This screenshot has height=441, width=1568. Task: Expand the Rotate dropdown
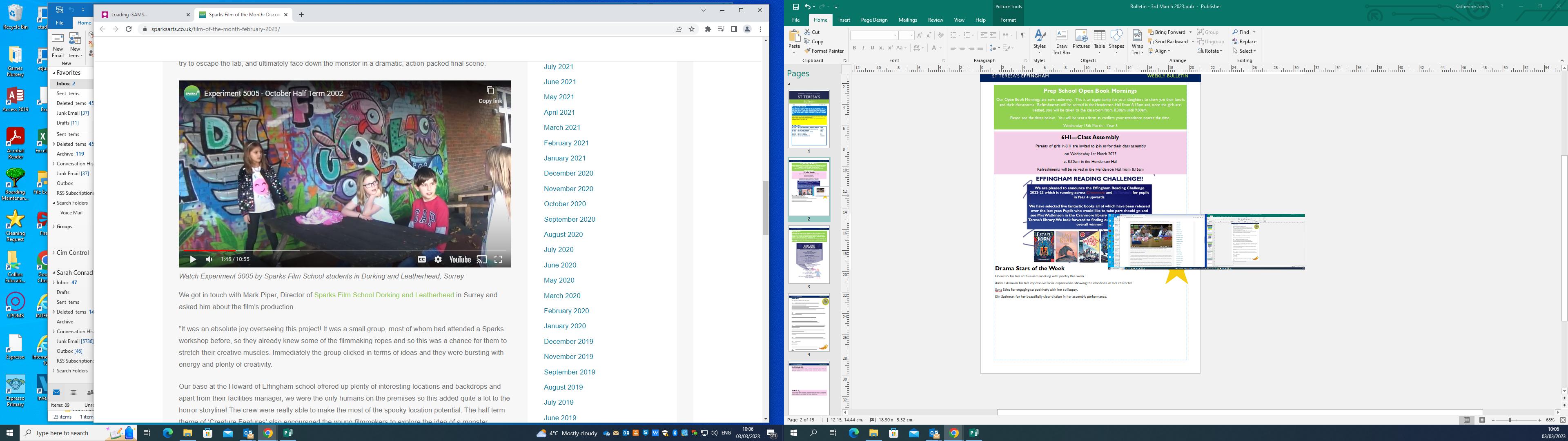[x=1221, y=51]
